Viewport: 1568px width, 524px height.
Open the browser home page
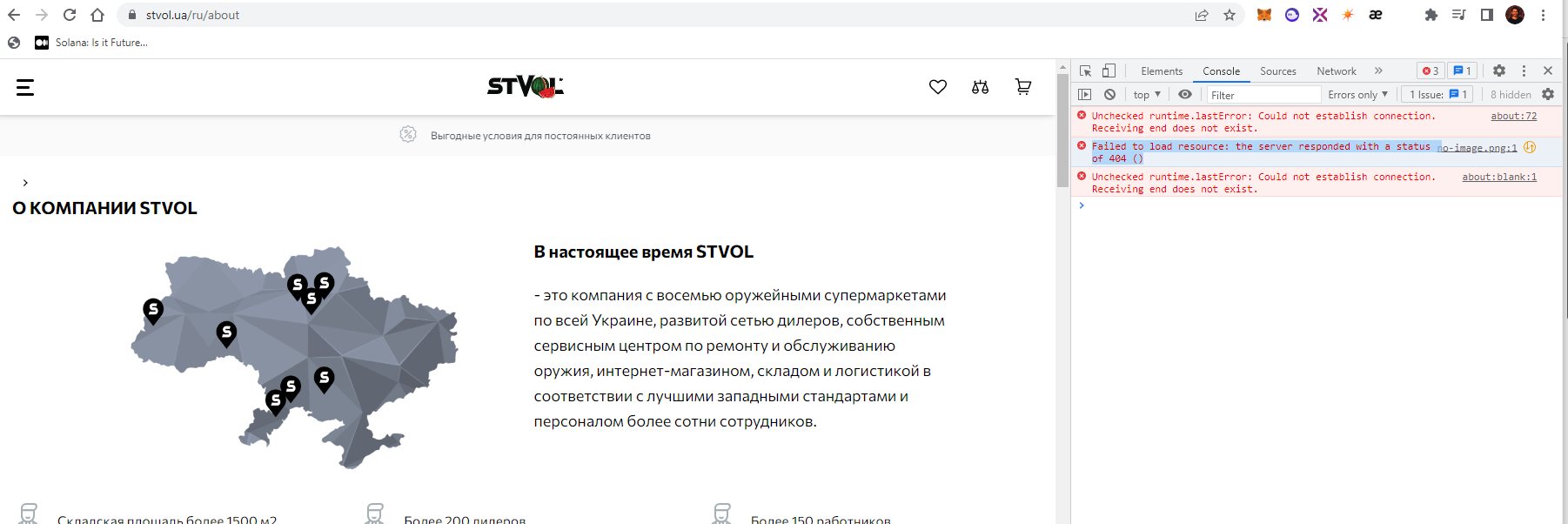[x=97, y=15]
